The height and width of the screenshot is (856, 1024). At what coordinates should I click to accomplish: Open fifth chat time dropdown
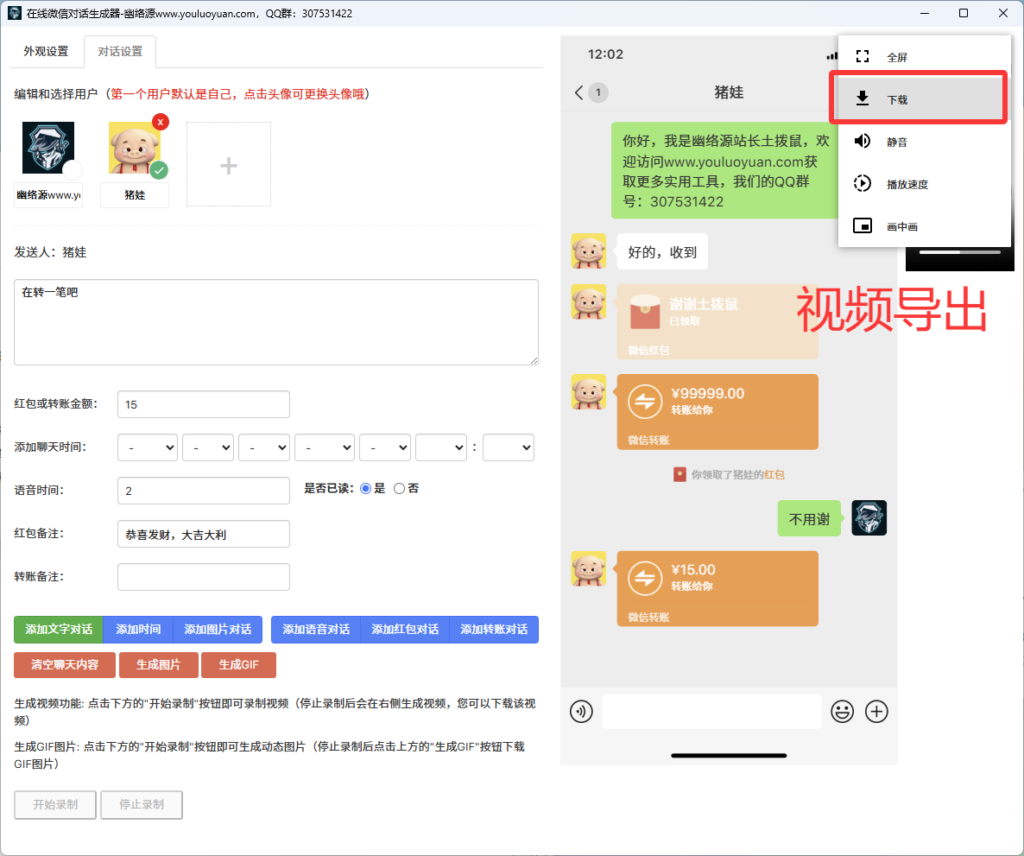click(x=385, y=447)
